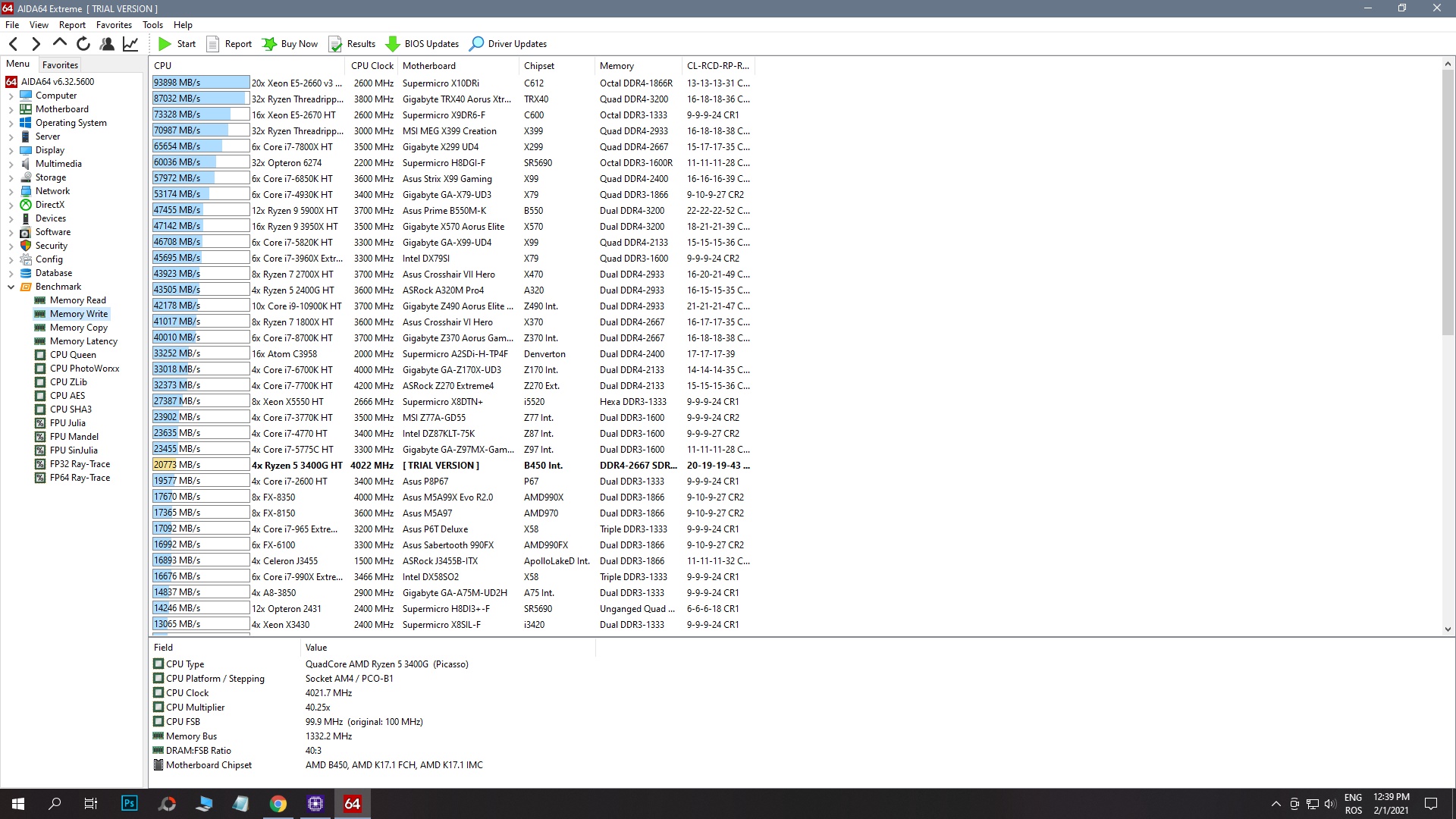Image resolution: width=1456 pixels, height=819 pixels.
Task: Expand the Network tree node
Action: coord(11,192)
